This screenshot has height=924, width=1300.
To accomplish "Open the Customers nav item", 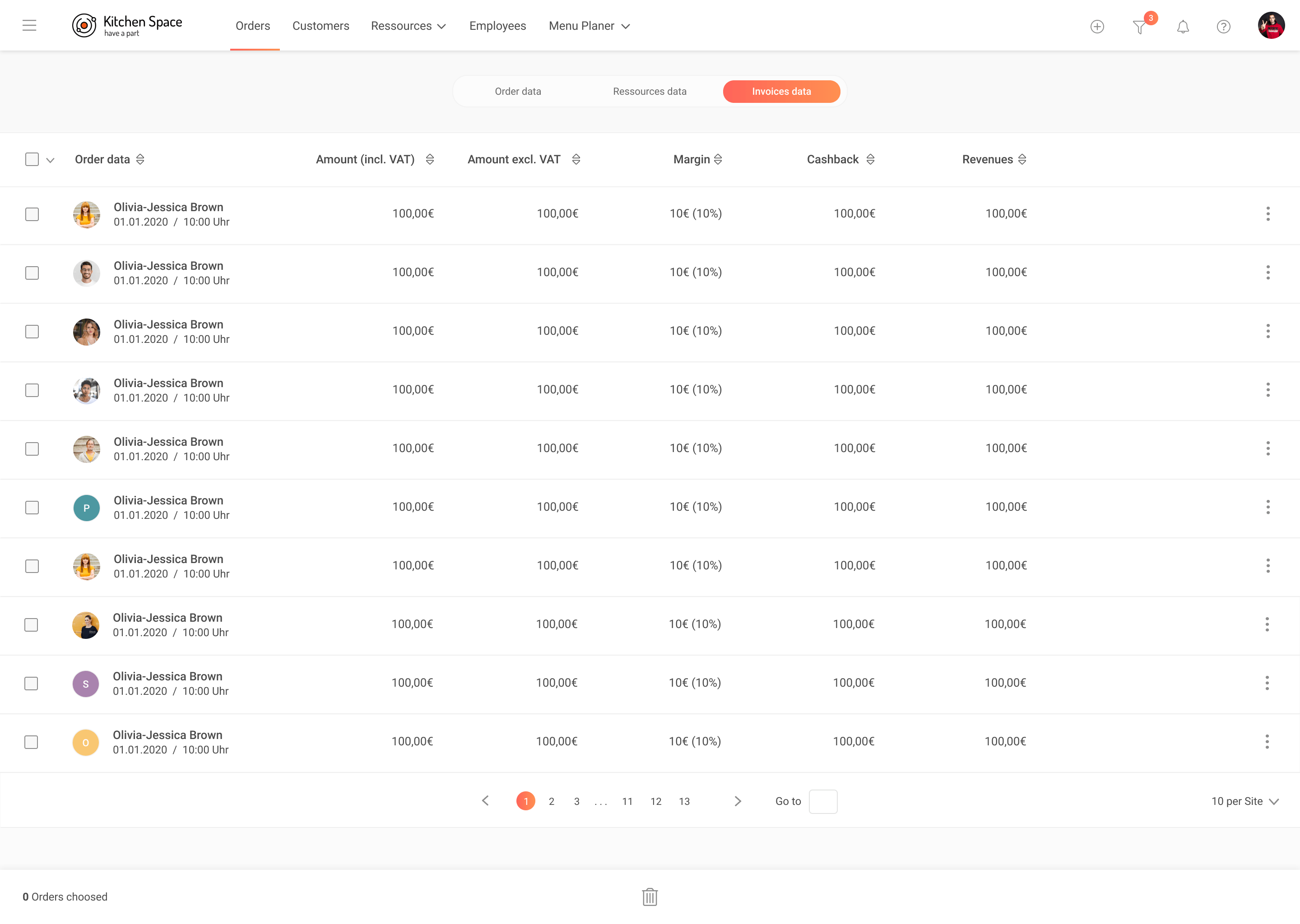I will [321, 26].
